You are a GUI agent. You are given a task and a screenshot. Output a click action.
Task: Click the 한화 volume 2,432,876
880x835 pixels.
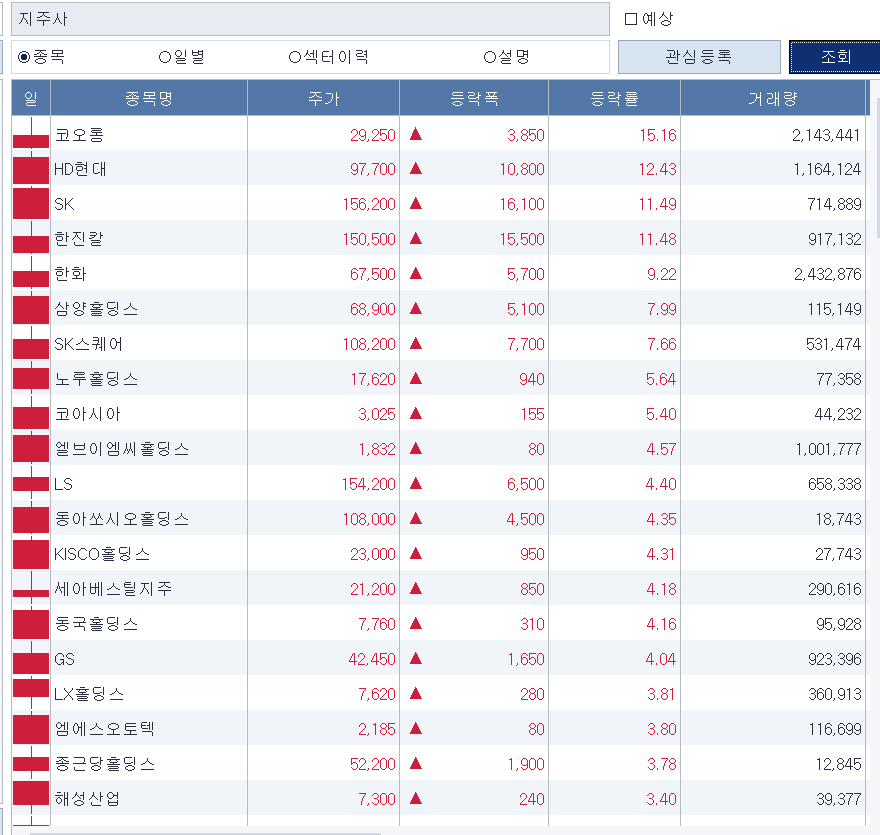point(827,274)
